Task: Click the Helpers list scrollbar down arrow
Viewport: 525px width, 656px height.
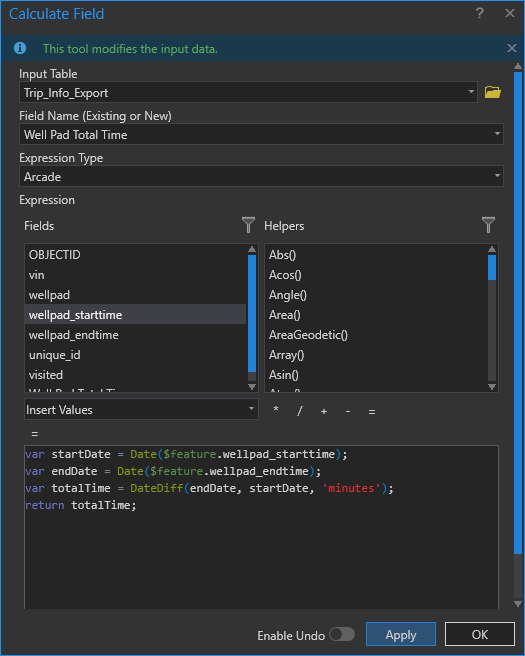Action: [x=492, y=387]
